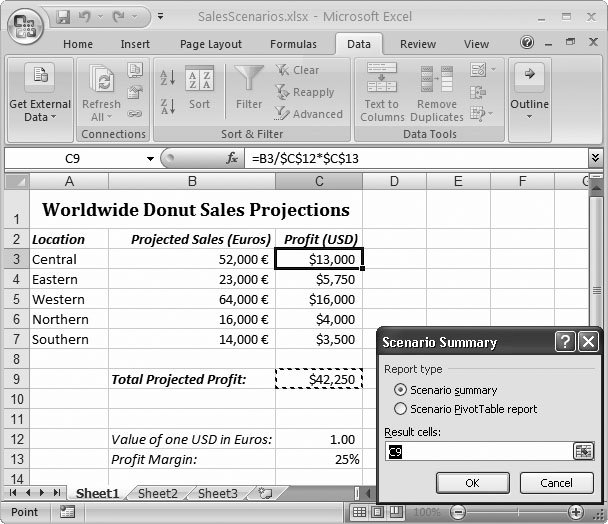The width and height of the screenshot is (608, 524).
Task: Select cell with 52,000 € Central sales
Action: (192, 259)
